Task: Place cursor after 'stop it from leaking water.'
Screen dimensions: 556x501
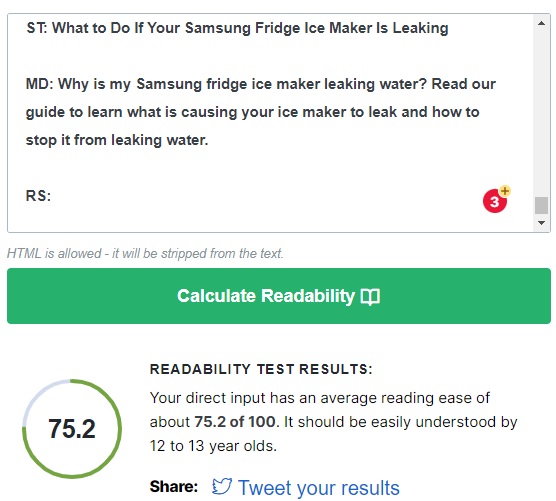Action: (x=208, y=140)
